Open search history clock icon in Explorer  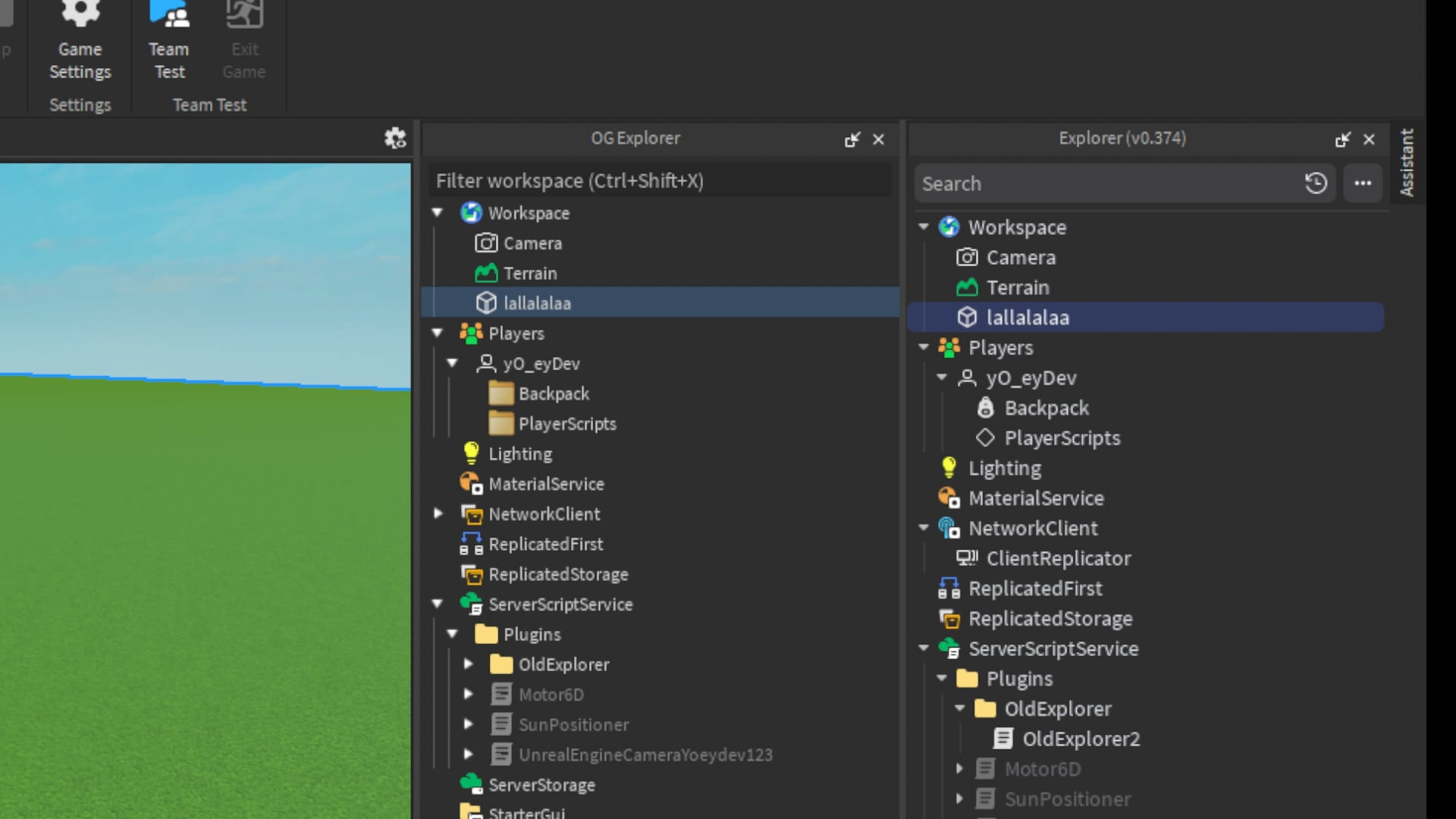click(x=1316, y=184)
